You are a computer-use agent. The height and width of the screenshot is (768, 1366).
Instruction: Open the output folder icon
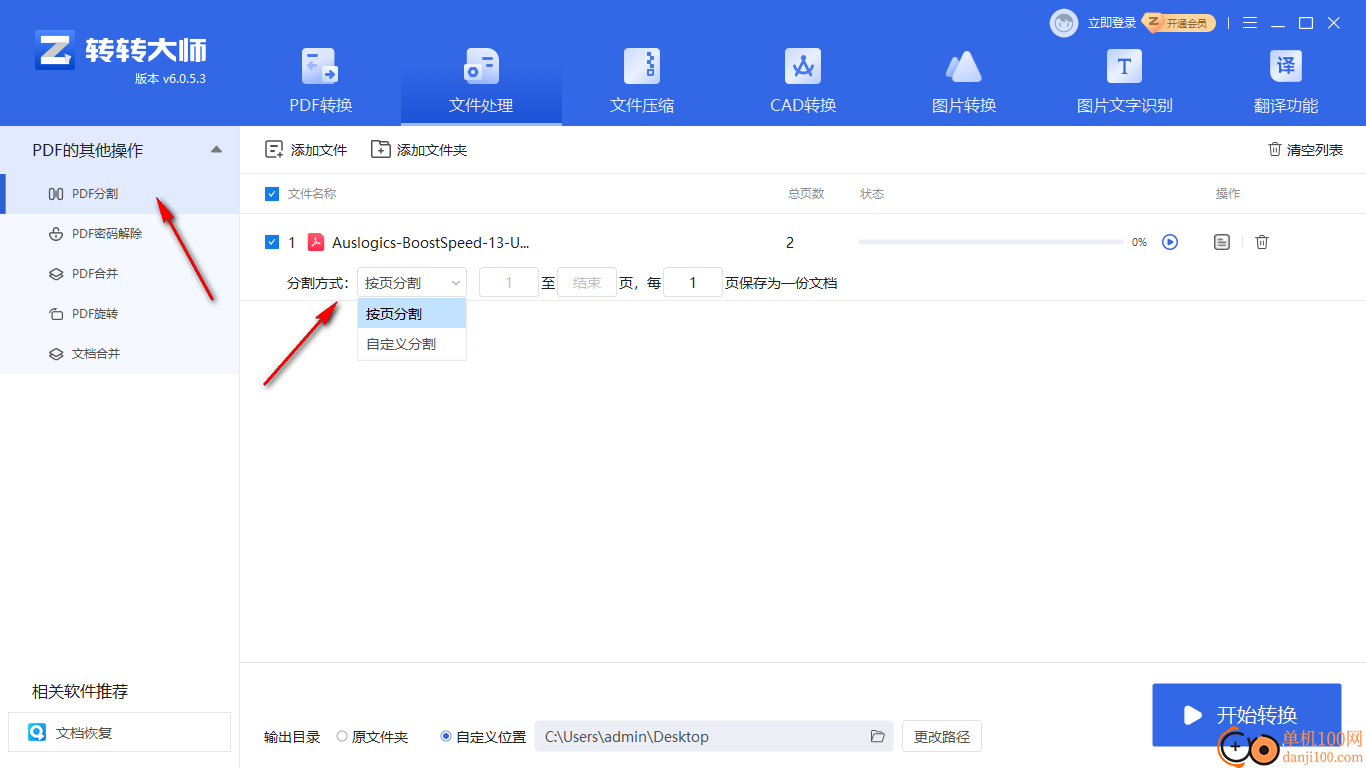point(878,737)
